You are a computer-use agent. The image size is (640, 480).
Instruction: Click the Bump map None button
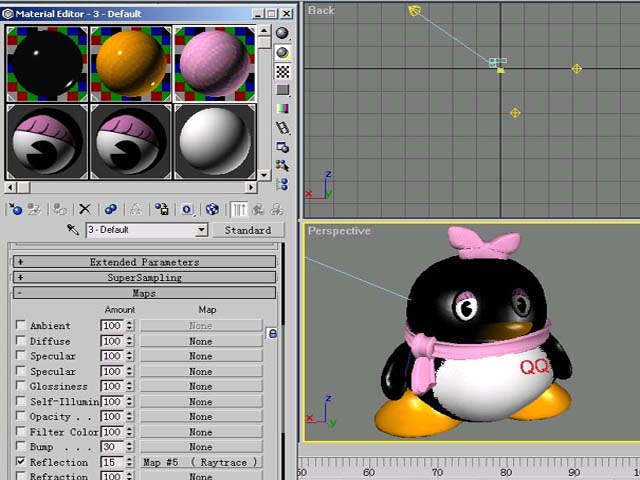(x=201, y=447)
